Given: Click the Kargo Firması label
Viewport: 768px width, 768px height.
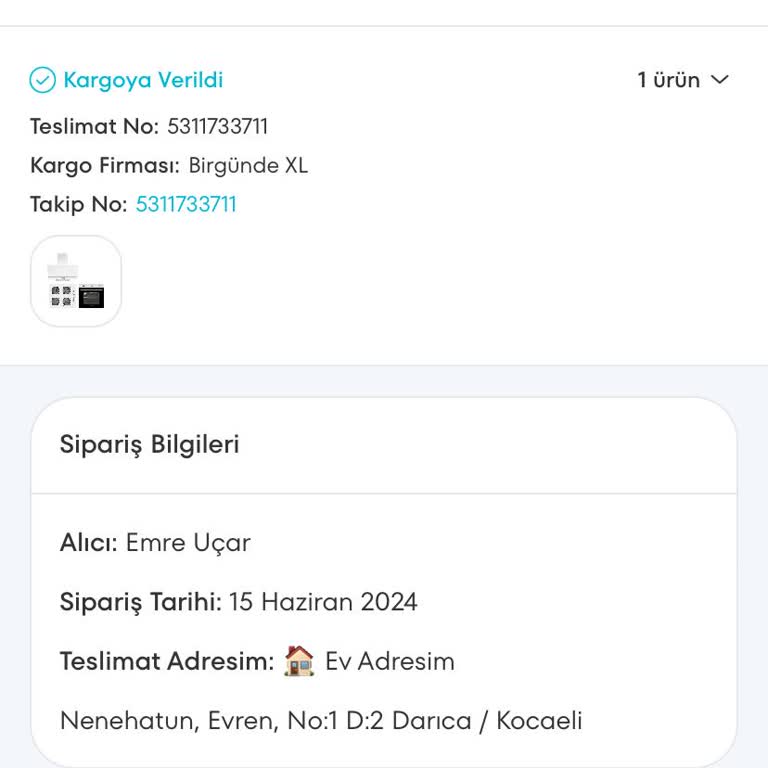Looking at the screenshot, I should click(x=105, y=166).
